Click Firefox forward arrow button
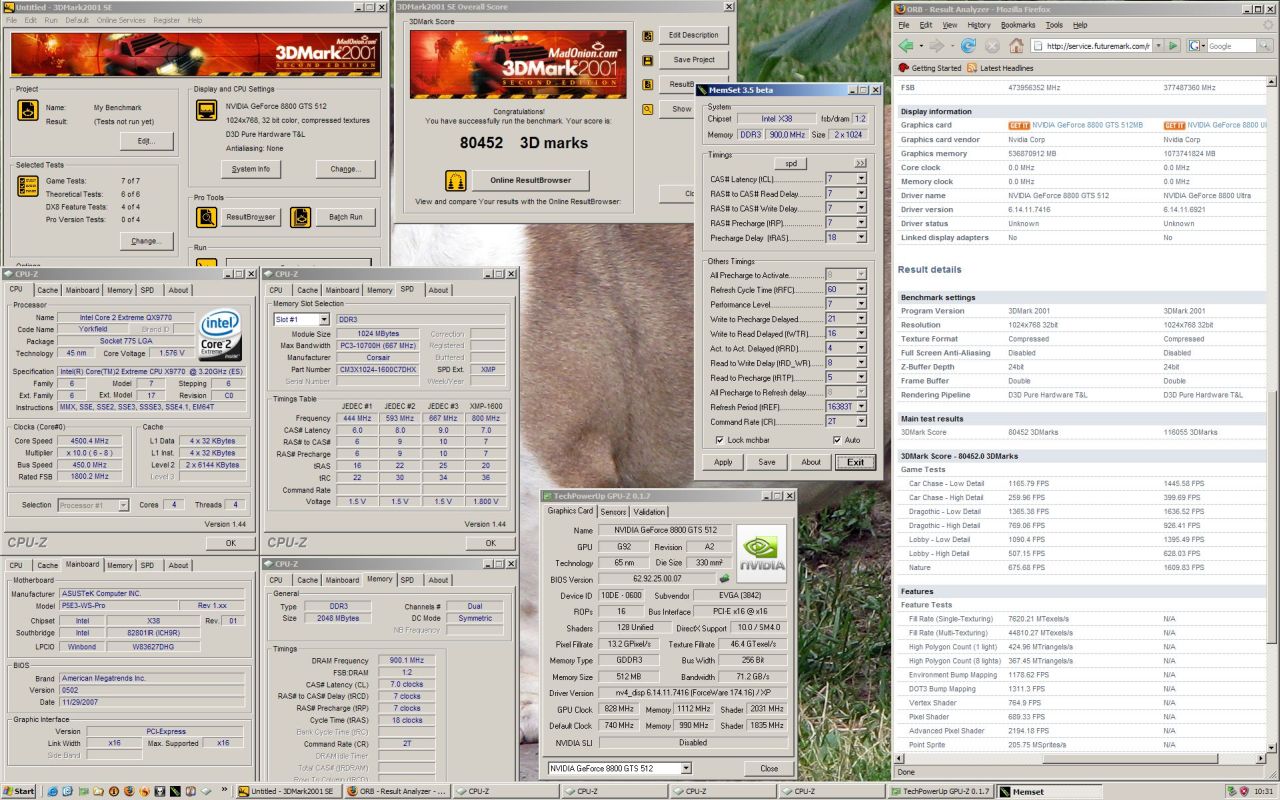Screen dimensions: 1280x800 (x=936, y=46)
